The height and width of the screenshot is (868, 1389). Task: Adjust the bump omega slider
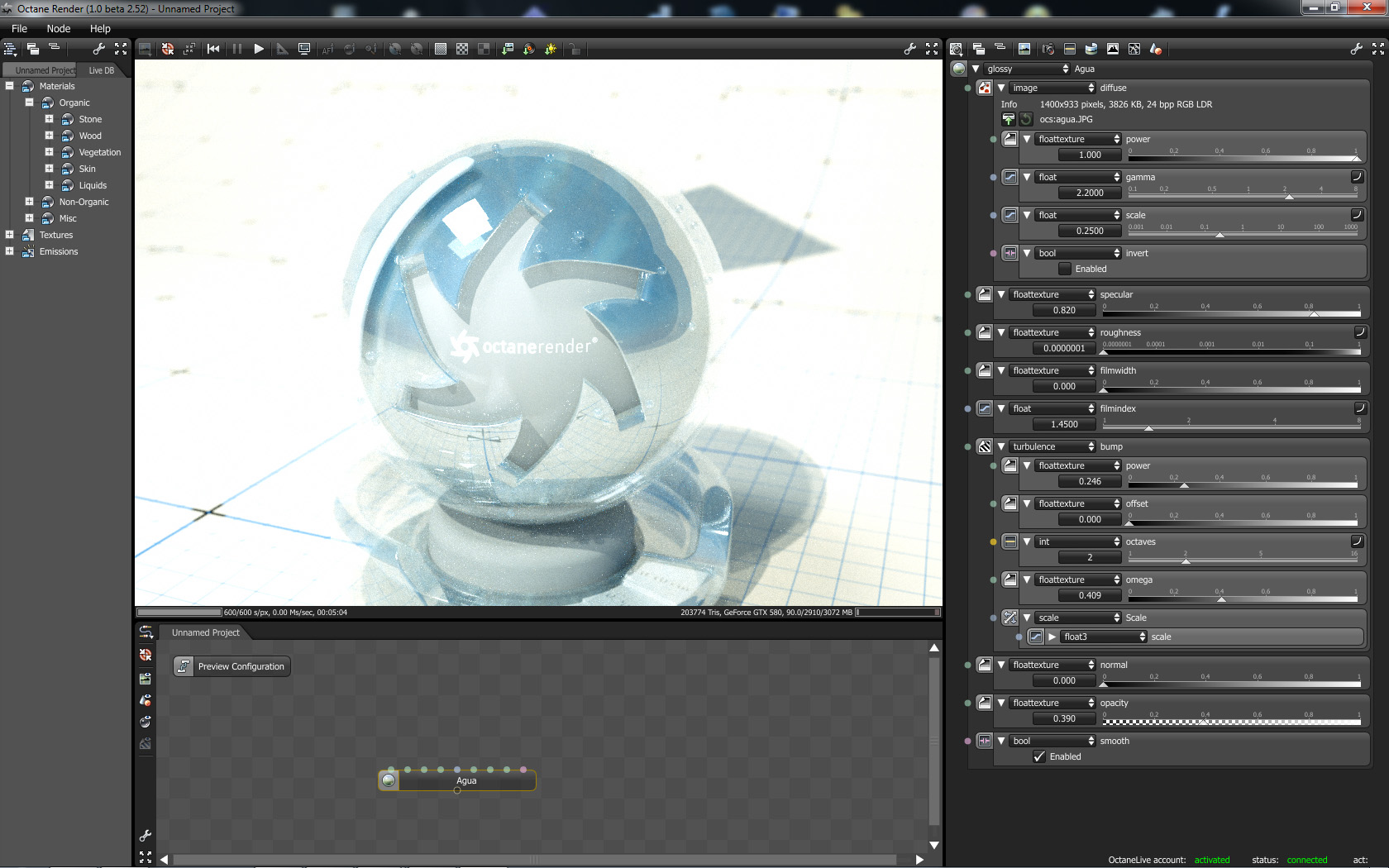[x=1243, y=599]
